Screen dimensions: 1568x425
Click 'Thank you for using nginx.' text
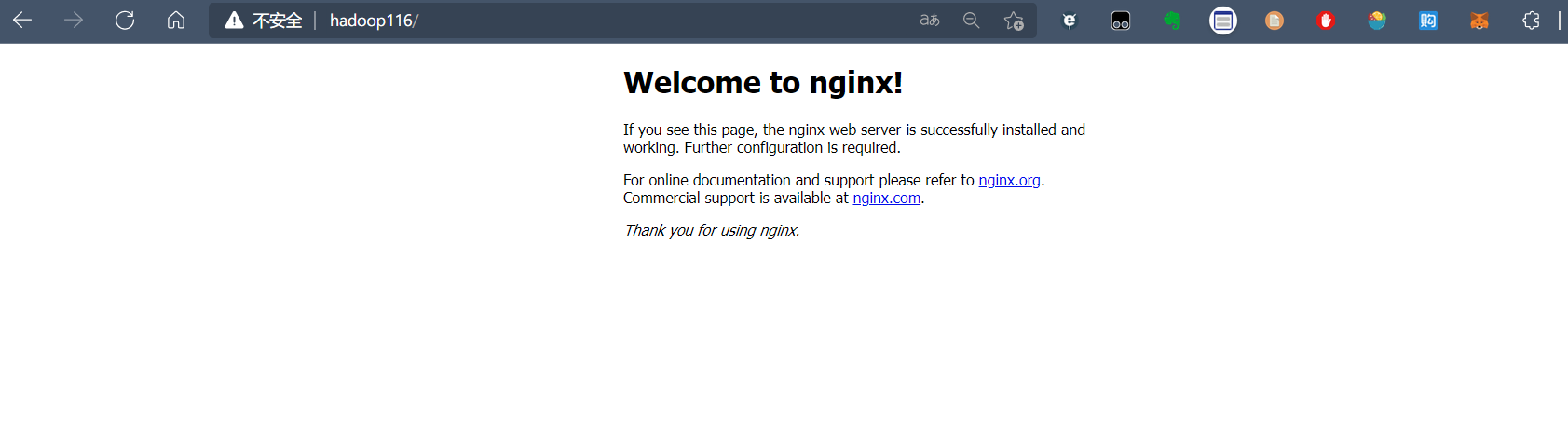click(712, 230)
